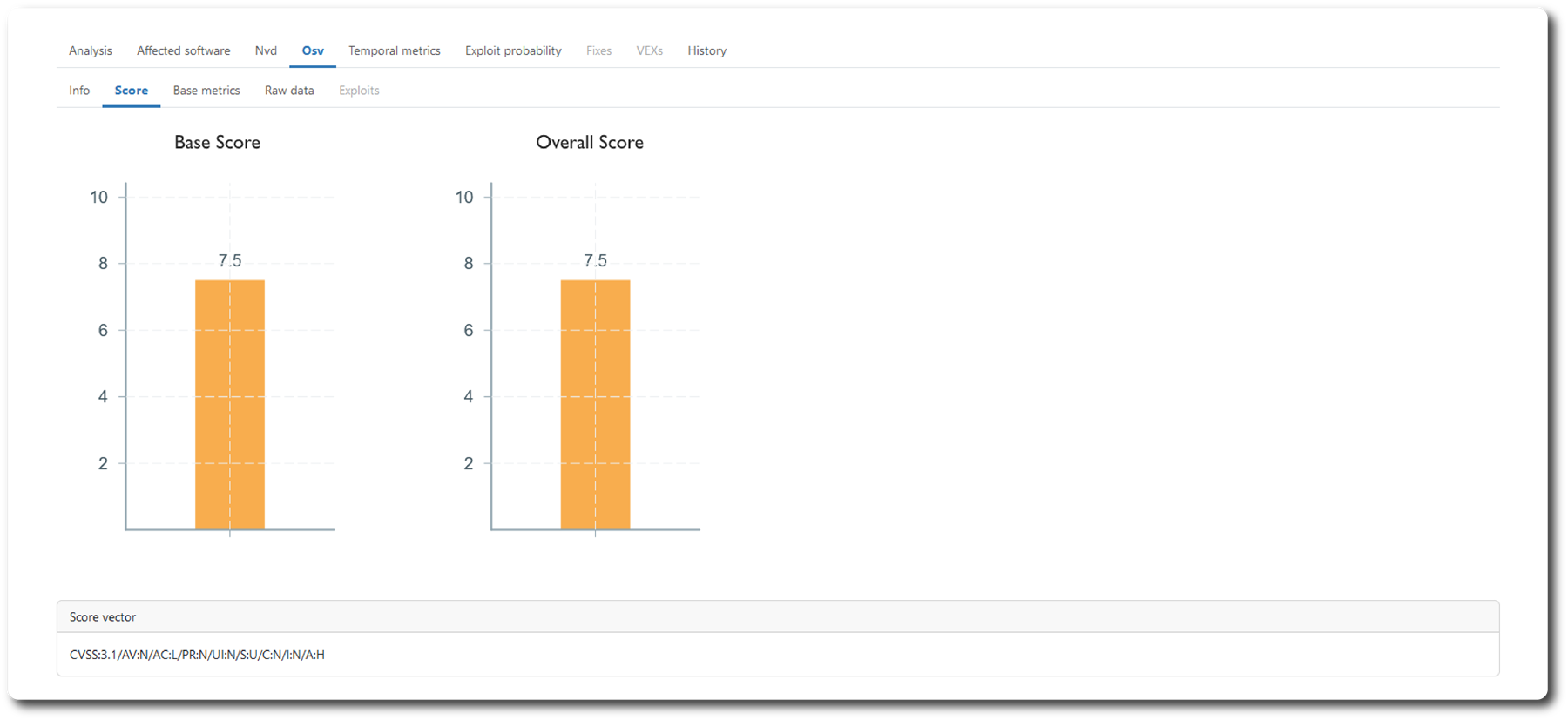This screenshot has height=720, width=1568.
Task: Click the Score sub-tab
Action: tap(132, 91)
